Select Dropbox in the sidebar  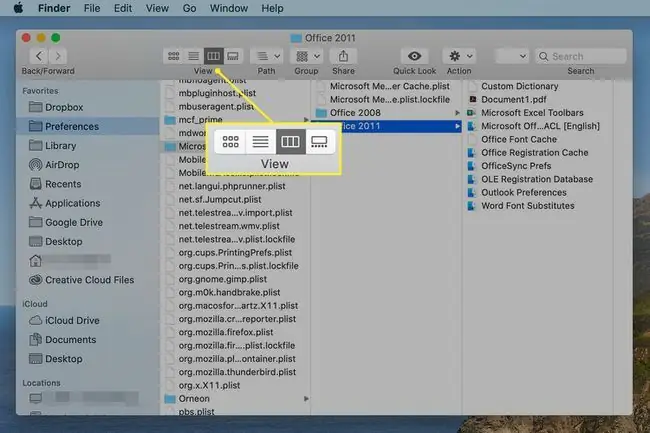(x=88, y=107)
